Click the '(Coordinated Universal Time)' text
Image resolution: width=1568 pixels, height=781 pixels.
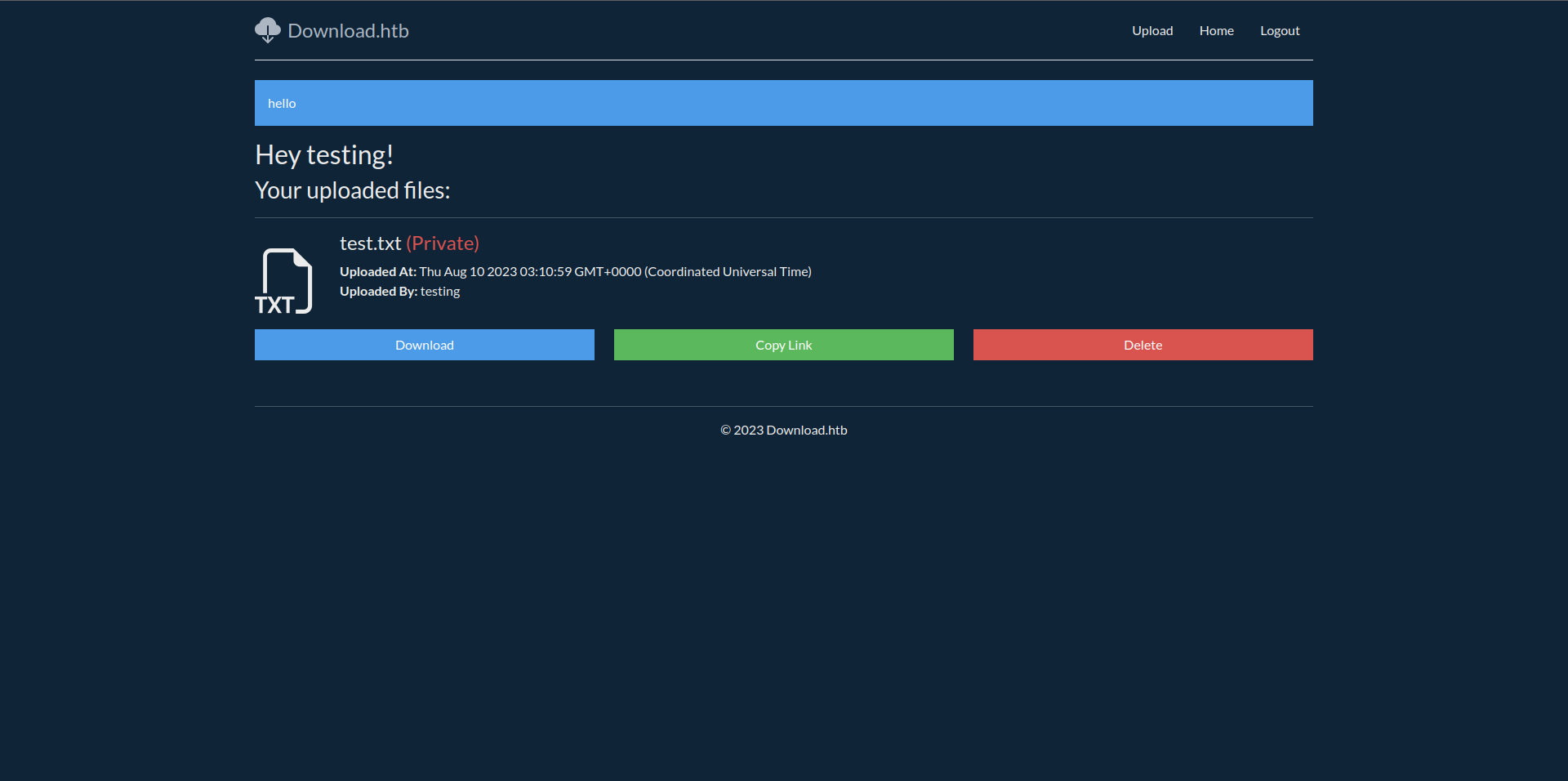point(728,272)
